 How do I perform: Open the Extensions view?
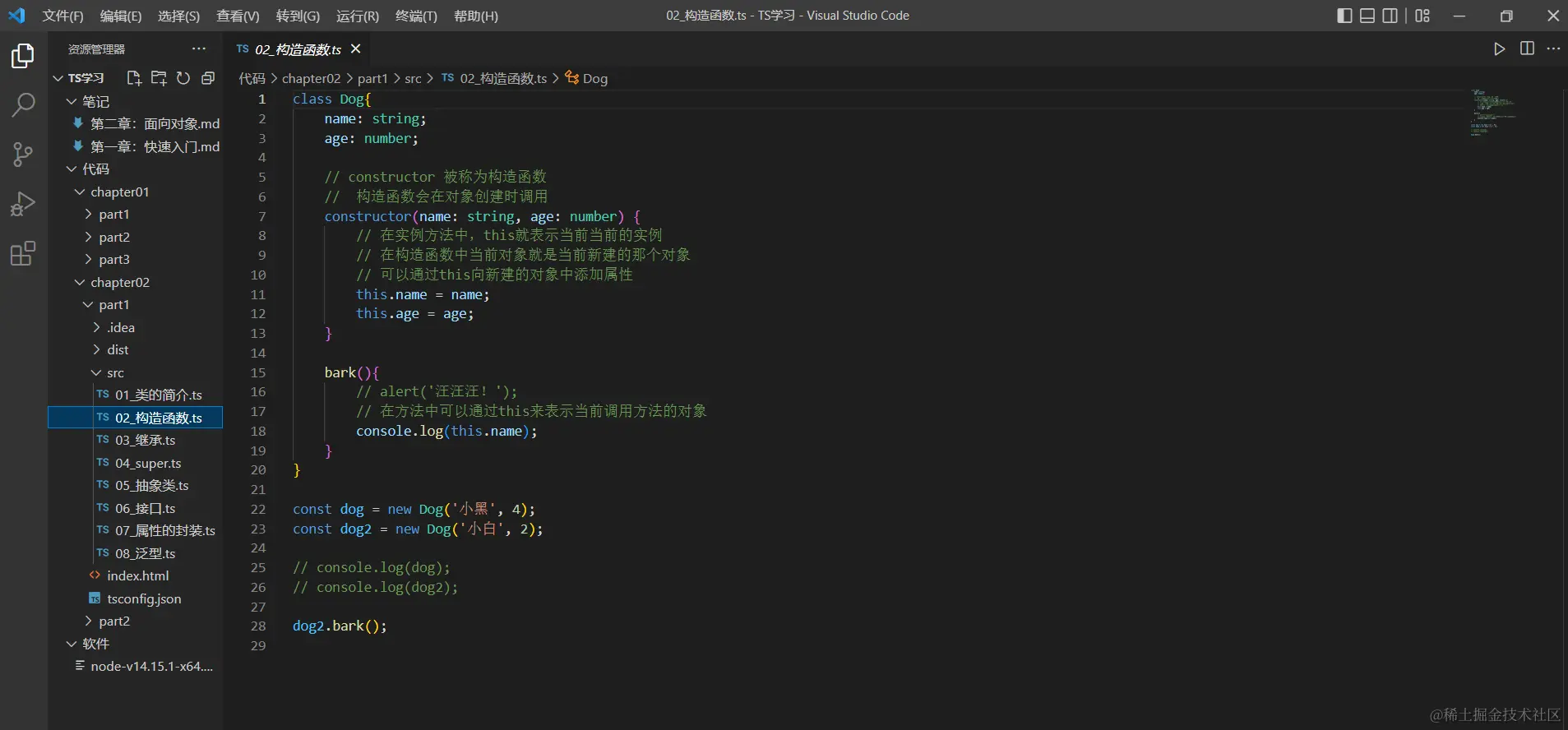pos(23,253)
